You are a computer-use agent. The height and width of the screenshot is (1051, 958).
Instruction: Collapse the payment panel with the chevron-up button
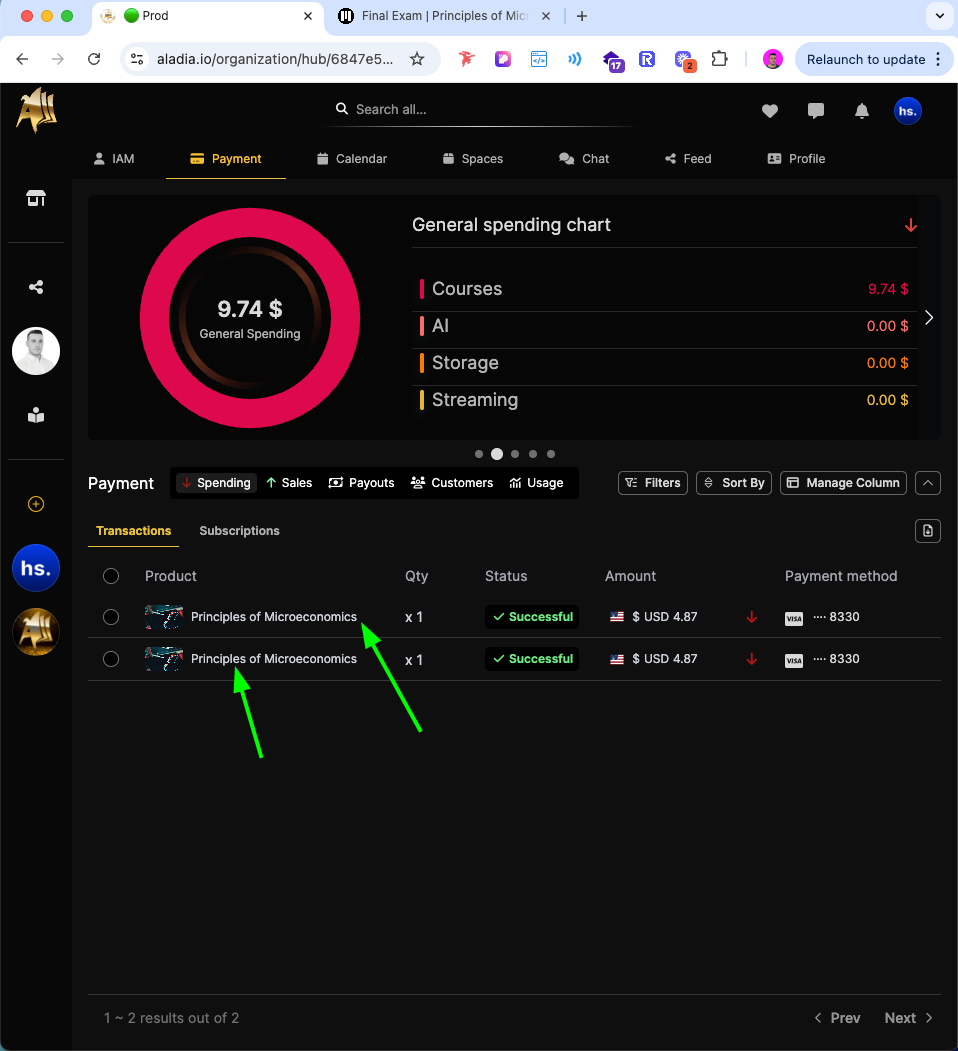928,483
